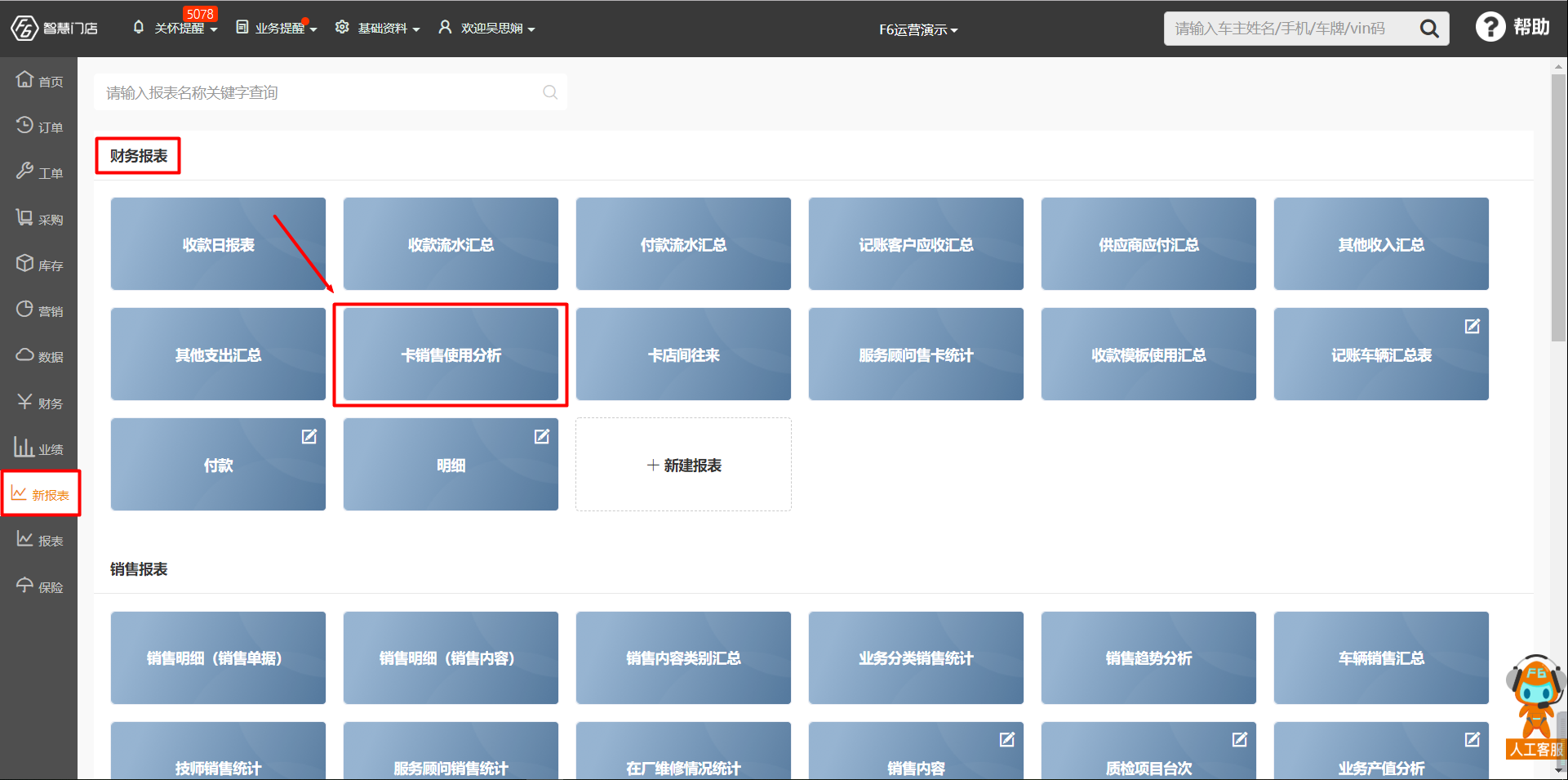This screenshot has width=1568, height=780.
Task: Click the page vertical scrollbar
Action: click(x=1558, y=208)
